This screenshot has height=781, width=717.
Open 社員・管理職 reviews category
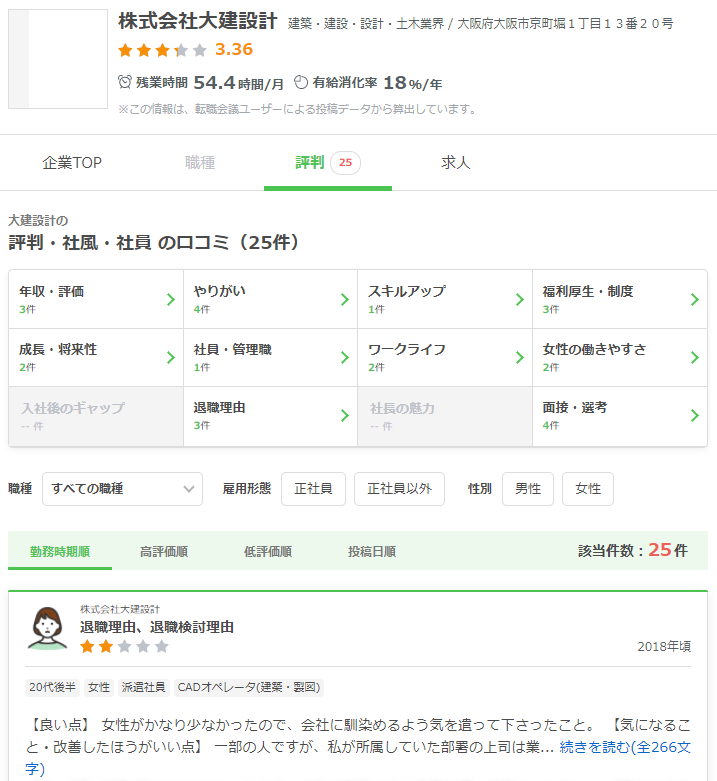pos(270,357)
